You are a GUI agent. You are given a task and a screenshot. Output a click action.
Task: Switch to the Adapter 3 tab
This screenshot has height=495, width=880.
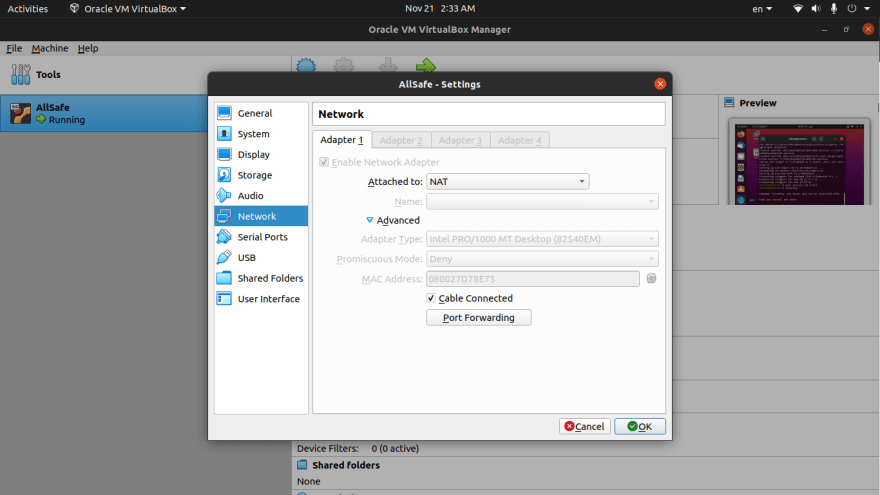[460, 140]
